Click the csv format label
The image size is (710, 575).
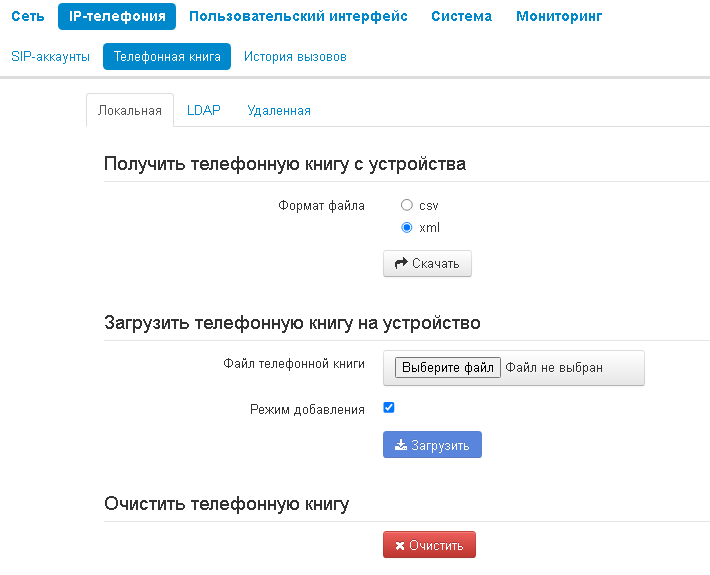pos(429,206)
